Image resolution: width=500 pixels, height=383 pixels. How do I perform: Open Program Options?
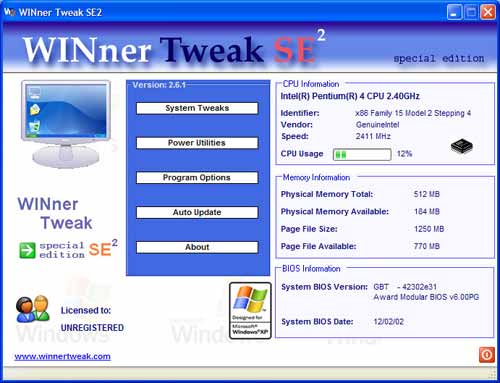pos(197,178)
